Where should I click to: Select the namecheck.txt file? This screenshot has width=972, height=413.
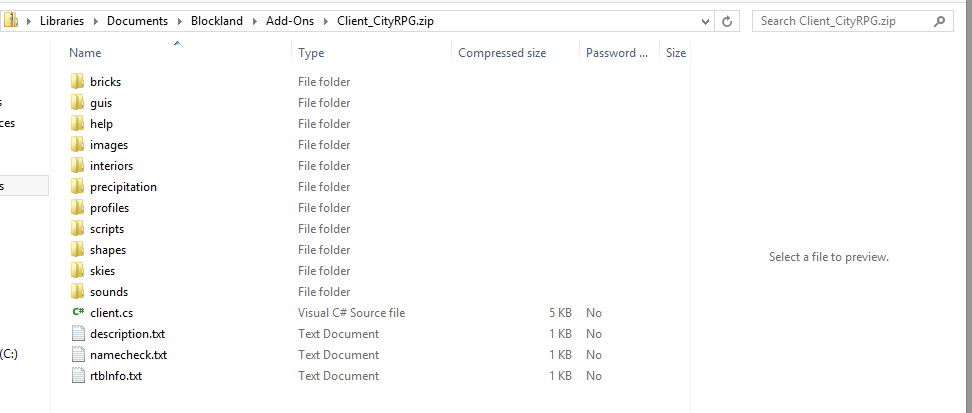point(128,355)
